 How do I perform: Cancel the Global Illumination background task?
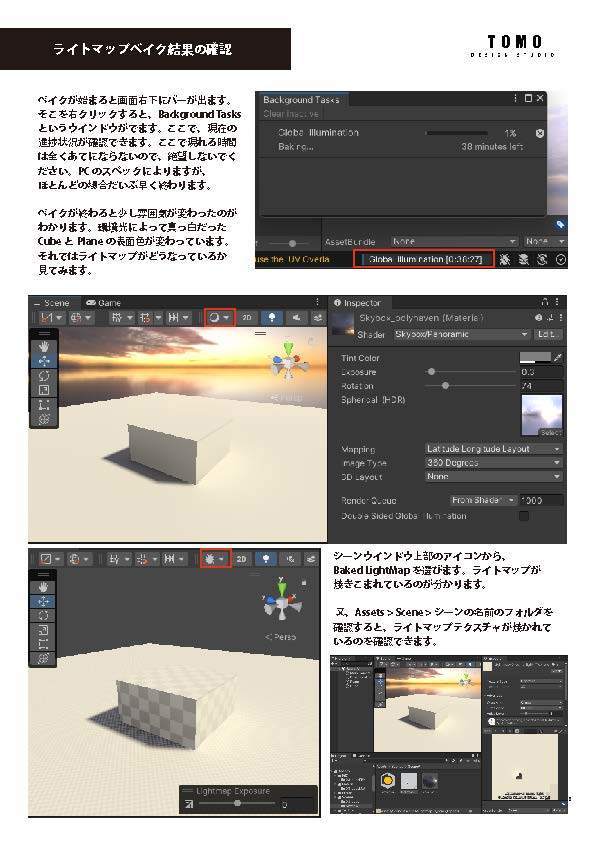(540, 133)
